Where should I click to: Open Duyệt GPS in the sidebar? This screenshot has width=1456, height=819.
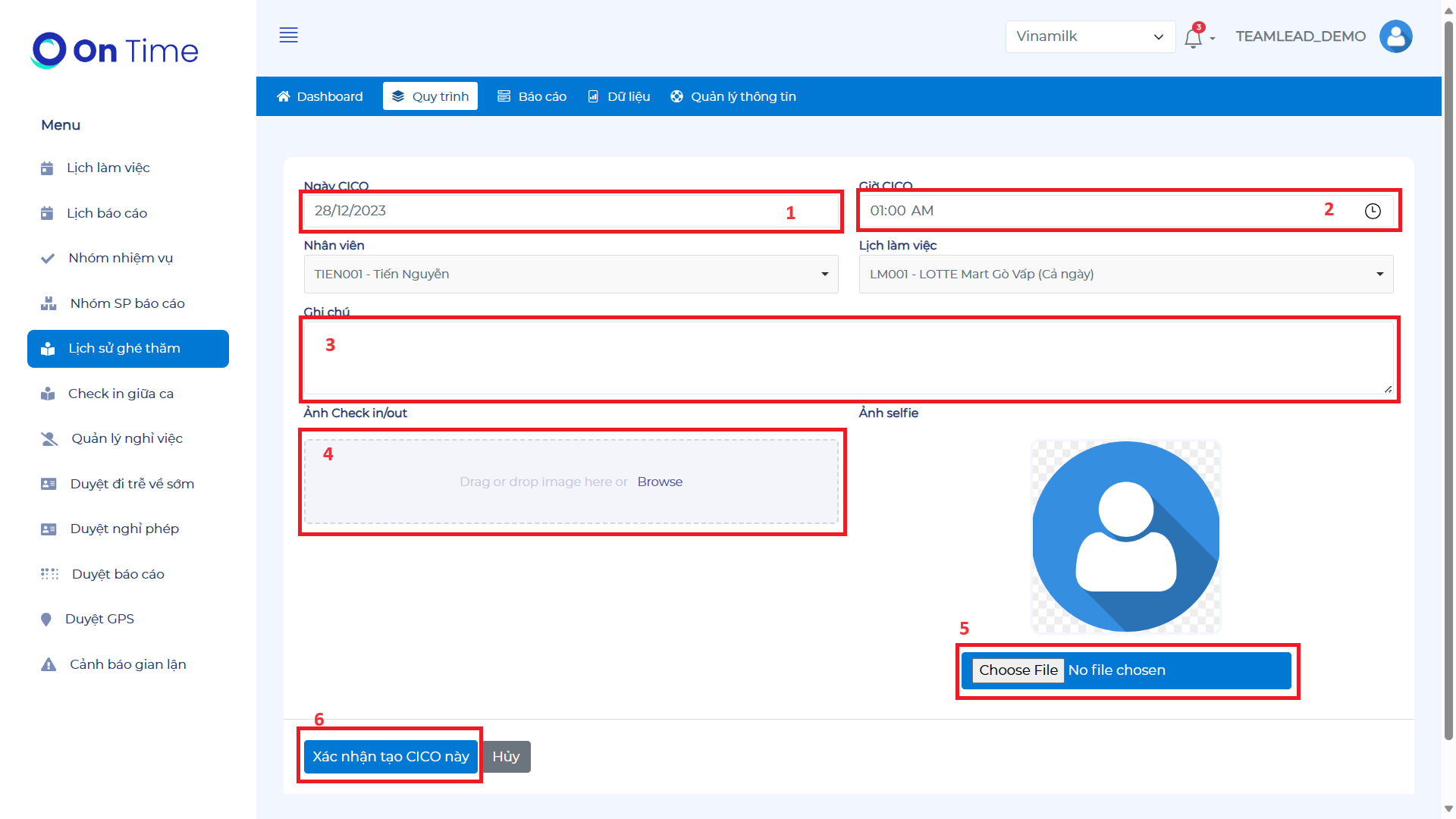click(x=99, y=619)
